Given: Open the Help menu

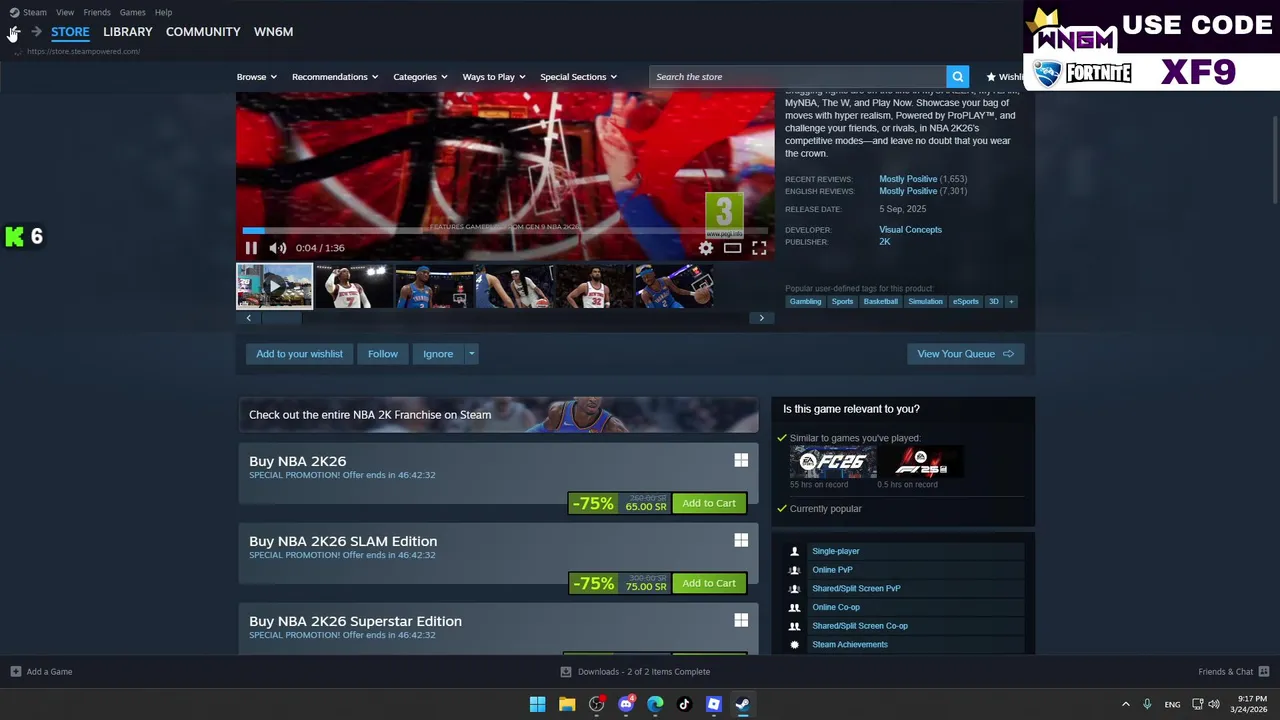Looking at the screenshot, I should [163, 12].
